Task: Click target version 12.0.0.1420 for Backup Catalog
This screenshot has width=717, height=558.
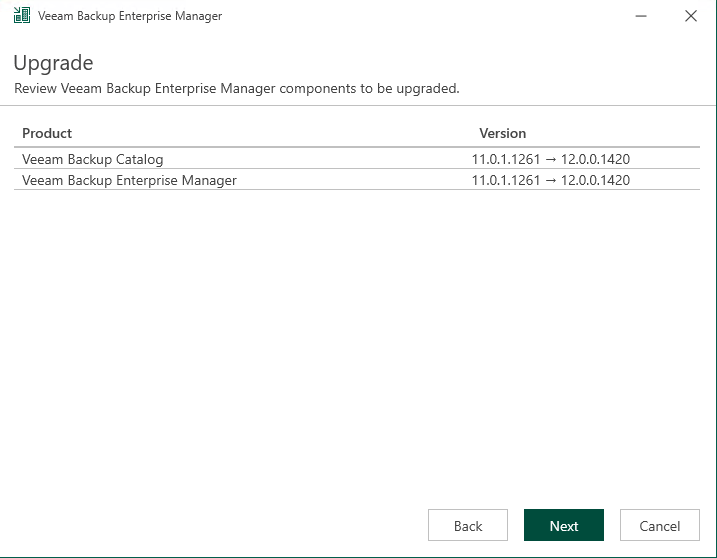Action: tap(595, 159)
